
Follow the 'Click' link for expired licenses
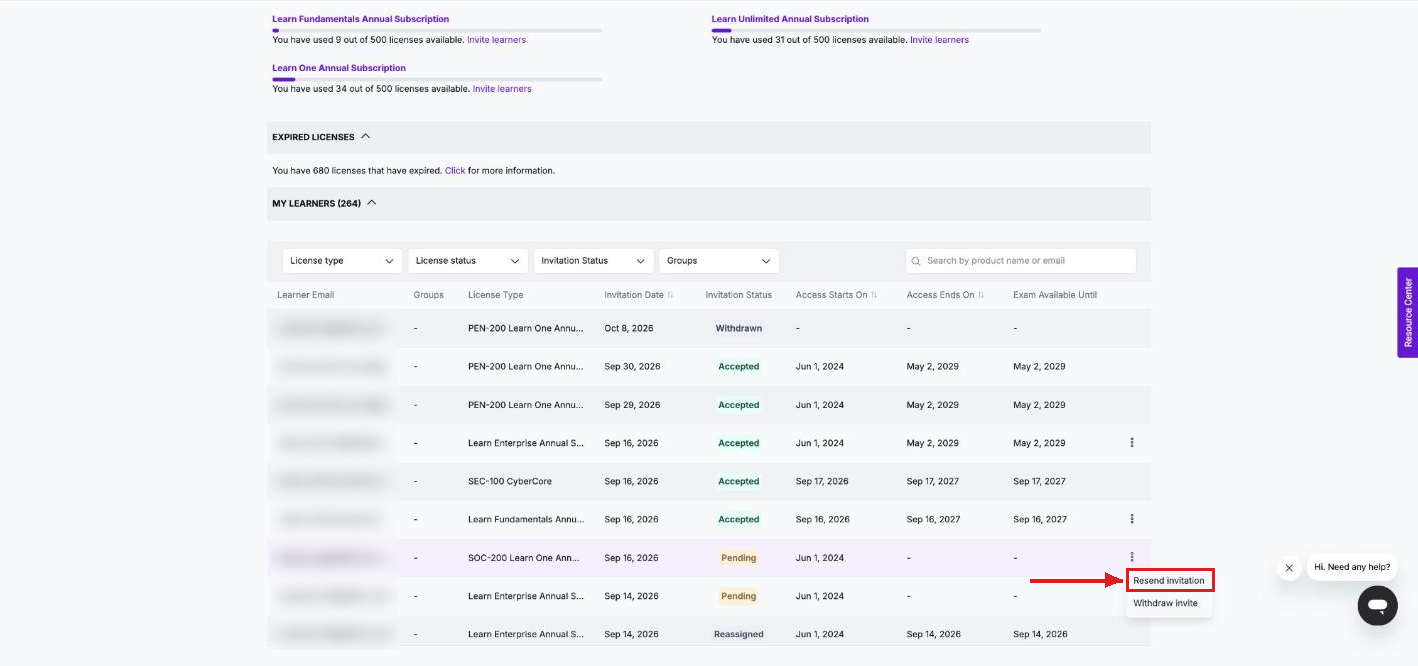(x=455, y=171)
